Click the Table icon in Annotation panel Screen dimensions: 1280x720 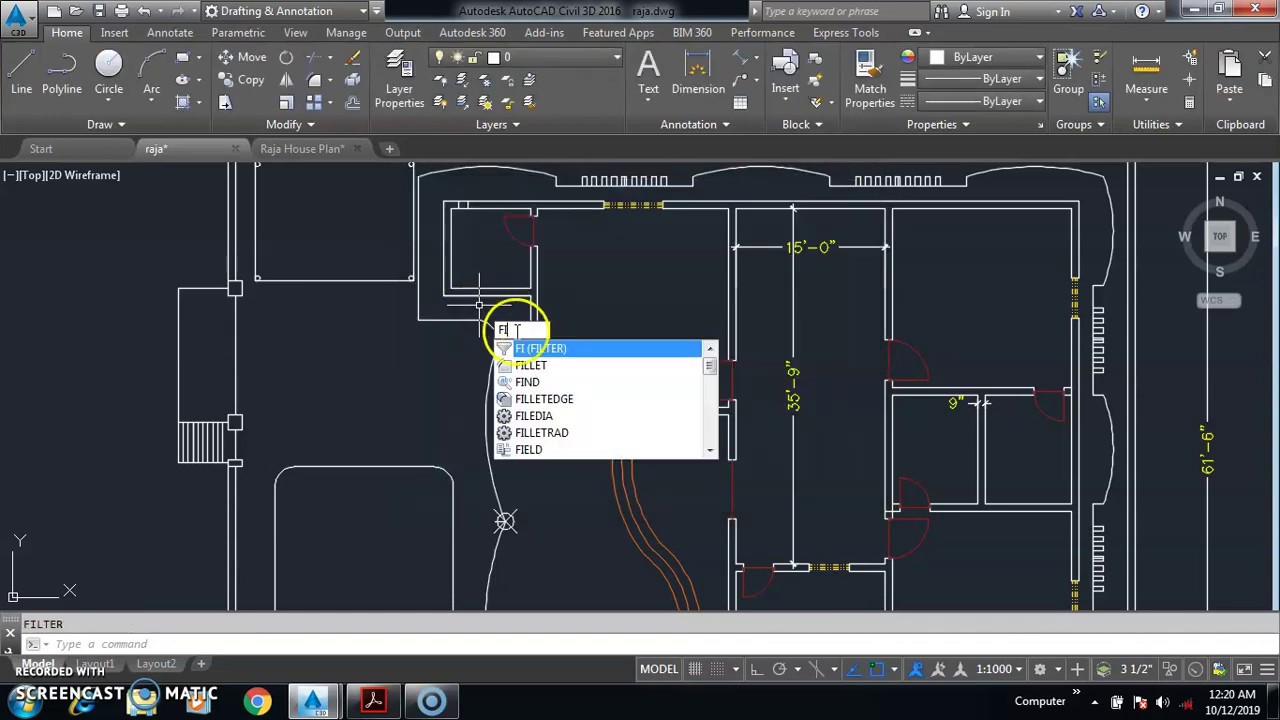point(740,102)
